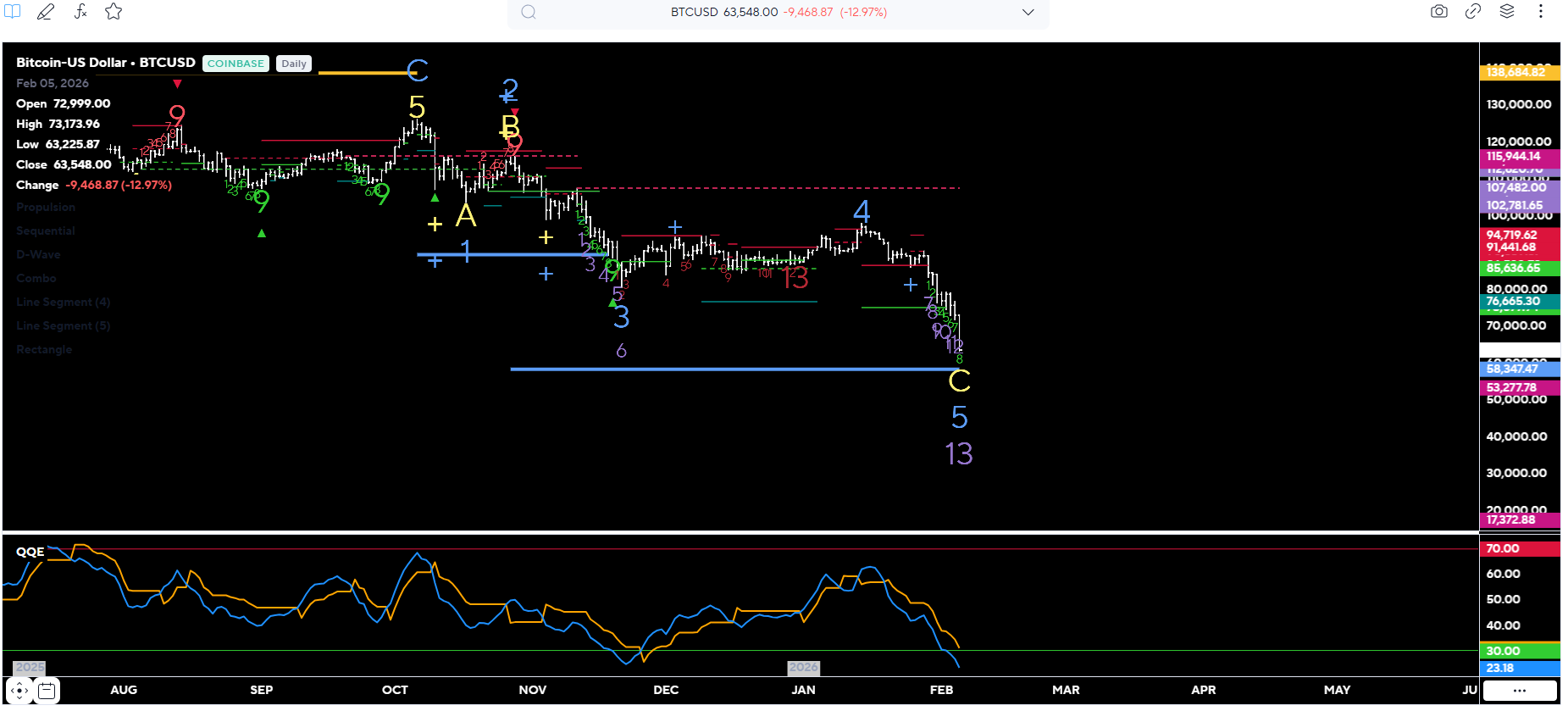
Task: Toggle the Propulsion indicator label
Action: coord(46,207)
